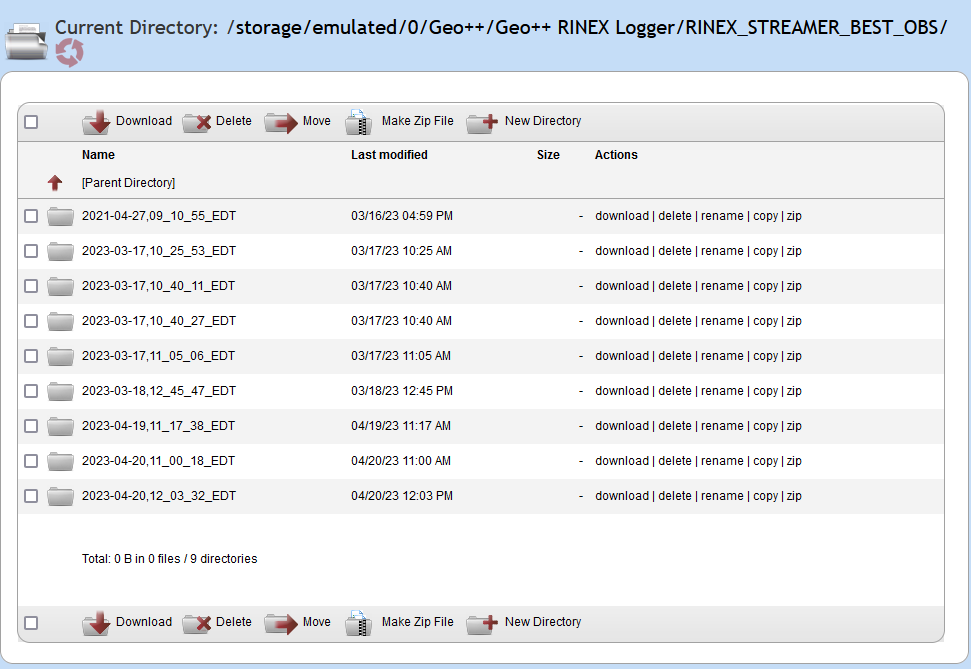Image resolution: width=971 pixels, height=669 pixels.
Task: Open the folder icon for 2023-03-17,10_25_53_EDT
Action: [60, 251]
